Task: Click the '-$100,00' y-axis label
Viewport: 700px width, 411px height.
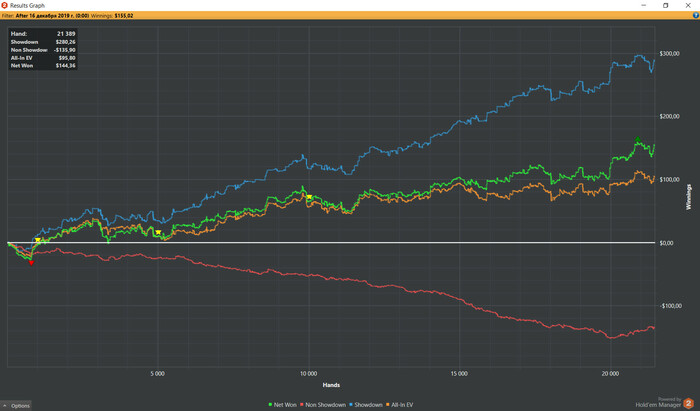Action: [671, 306]
